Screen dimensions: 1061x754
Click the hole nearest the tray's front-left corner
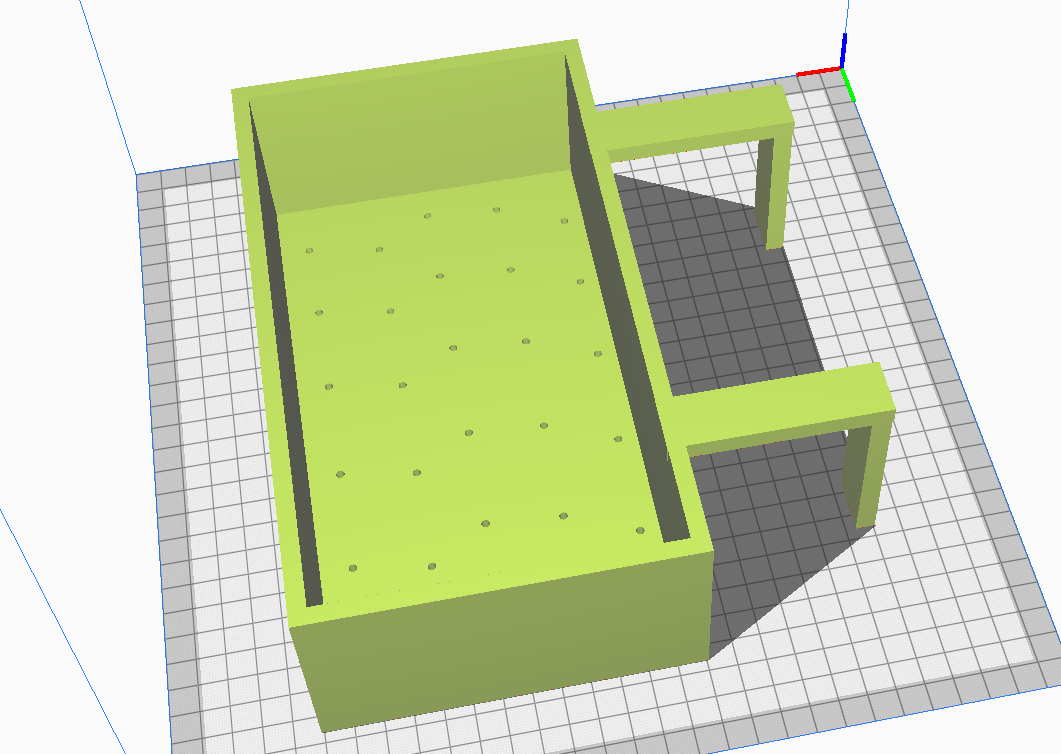pyautogui.click(x=353, y=568)
